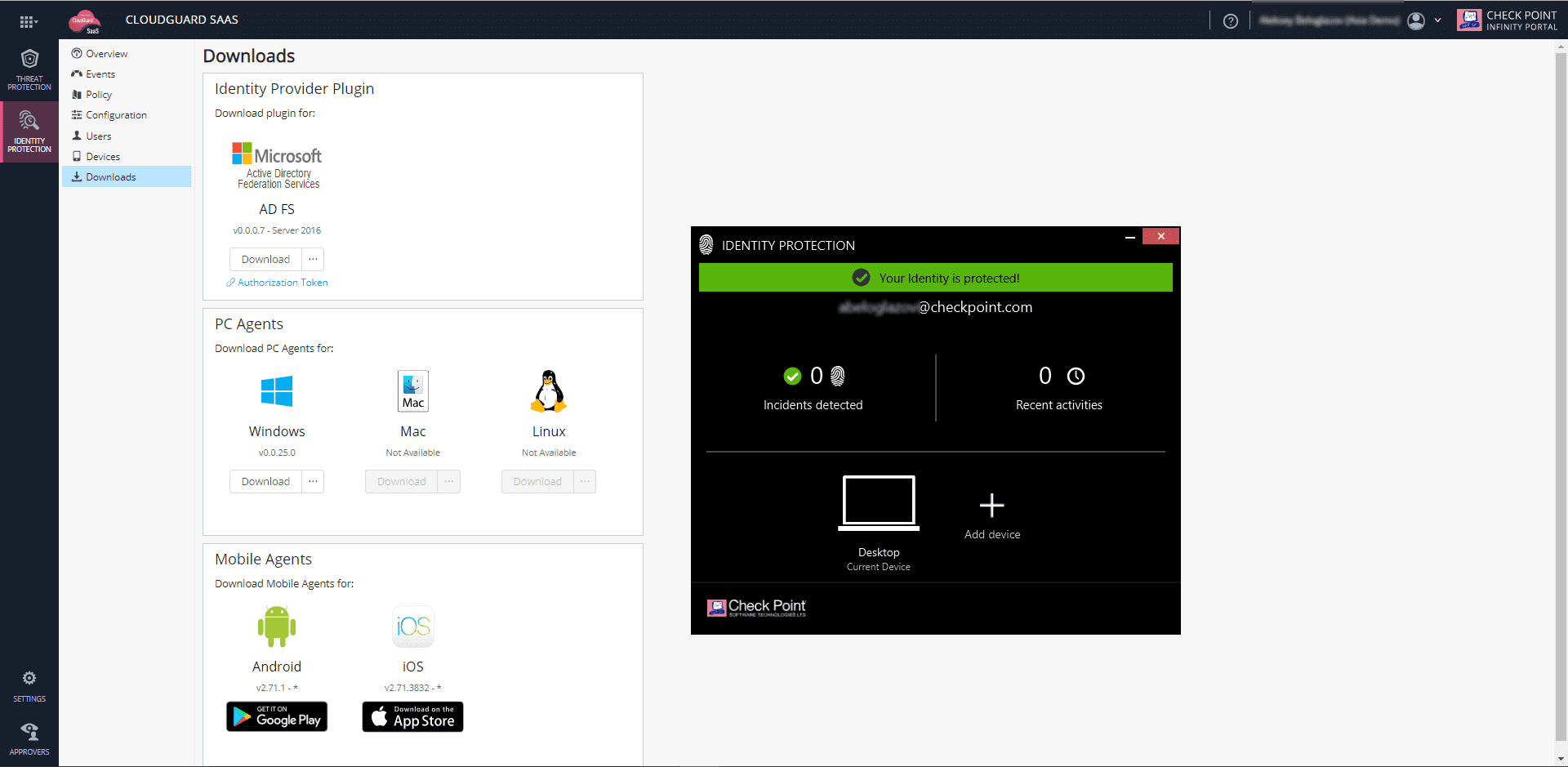Click the CloudGuard SaaS logo
1568x767 pixels.
(84, 21)
